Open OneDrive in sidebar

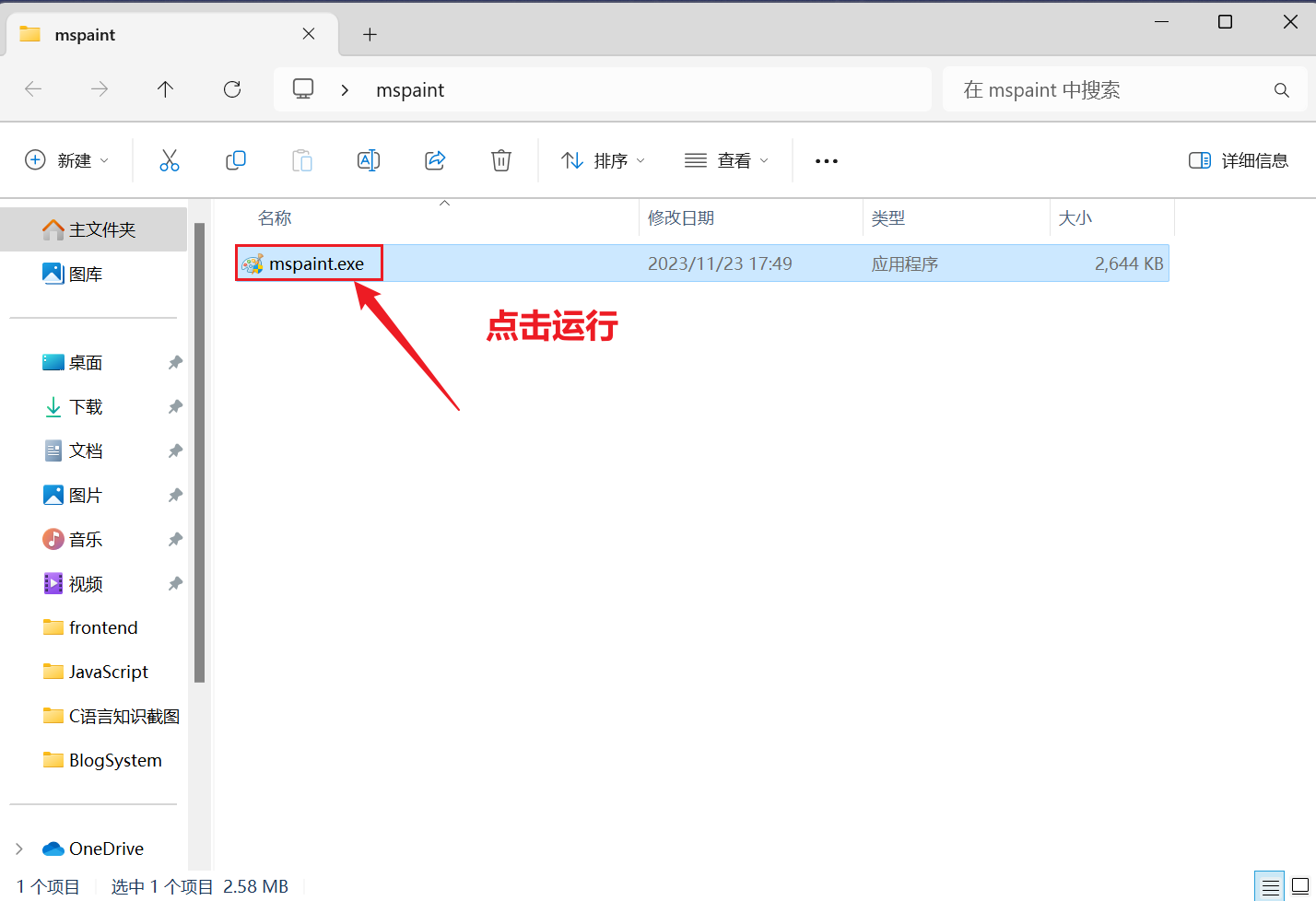click(93, 848)
